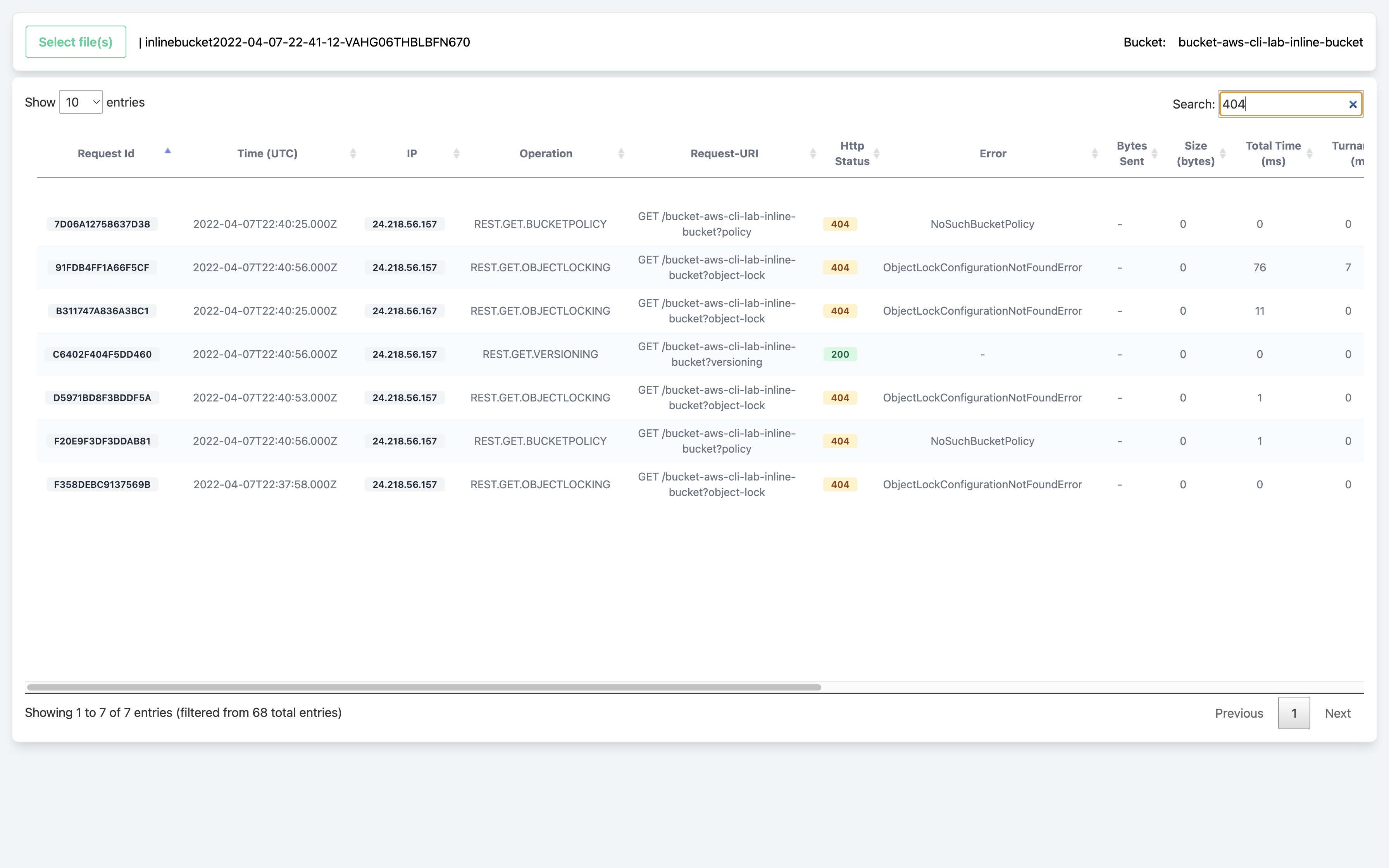Viewport: 1389px width, 868px height.
Task: Type in the Search input field
Action: pyautogui.click(x=1290, y=103)
